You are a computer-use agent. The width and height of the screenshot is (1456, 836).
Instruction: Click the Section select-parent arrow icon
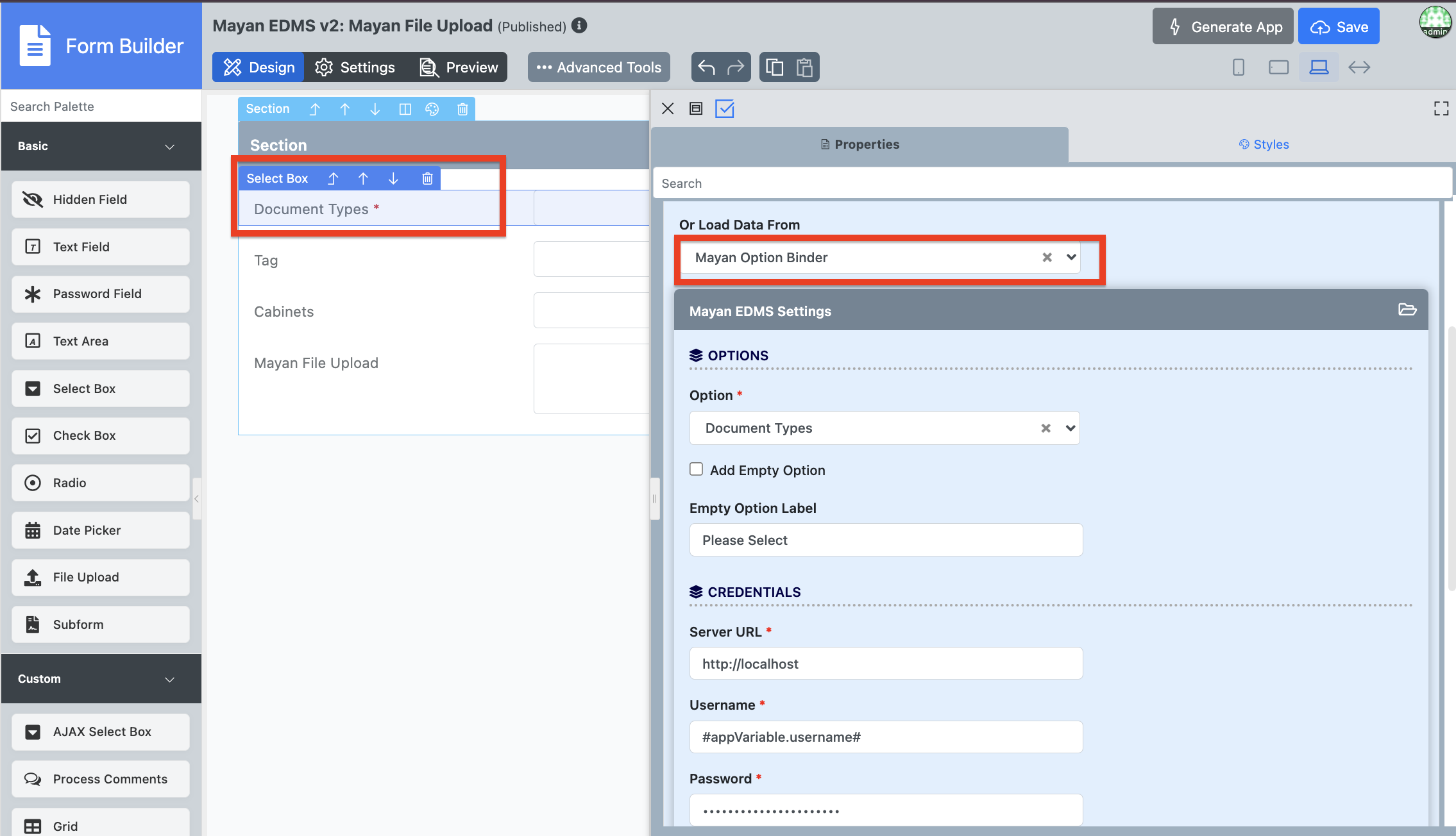pos(314,109)
